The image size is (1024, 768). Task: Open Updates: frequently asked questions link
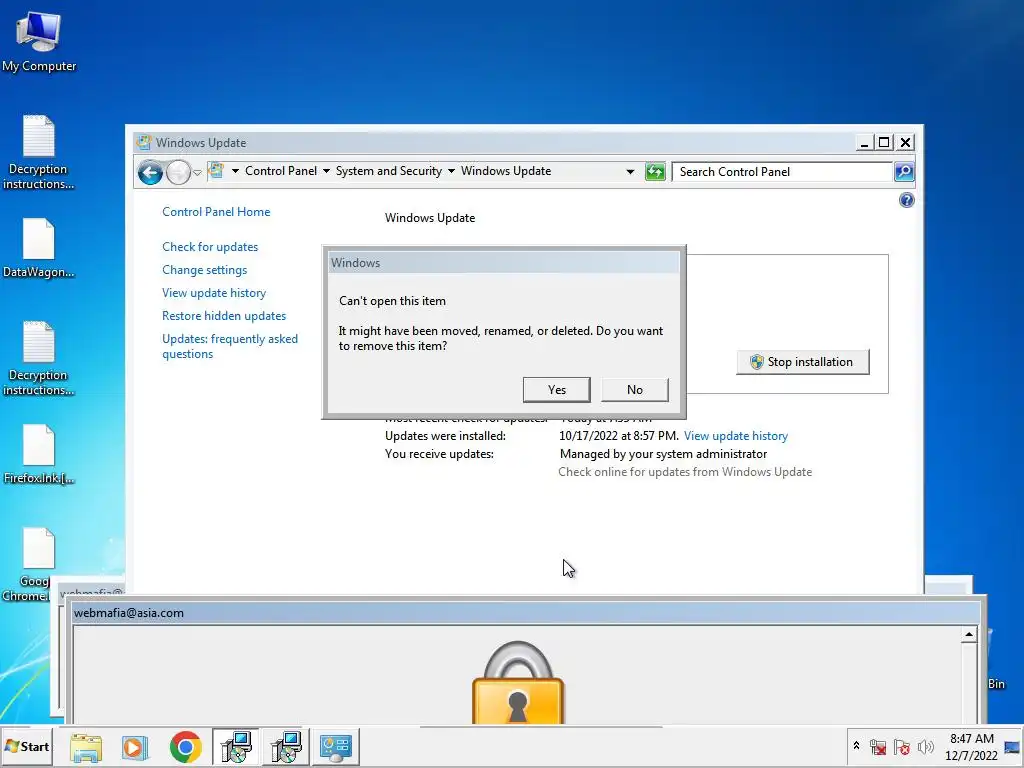tap(230, 346)
